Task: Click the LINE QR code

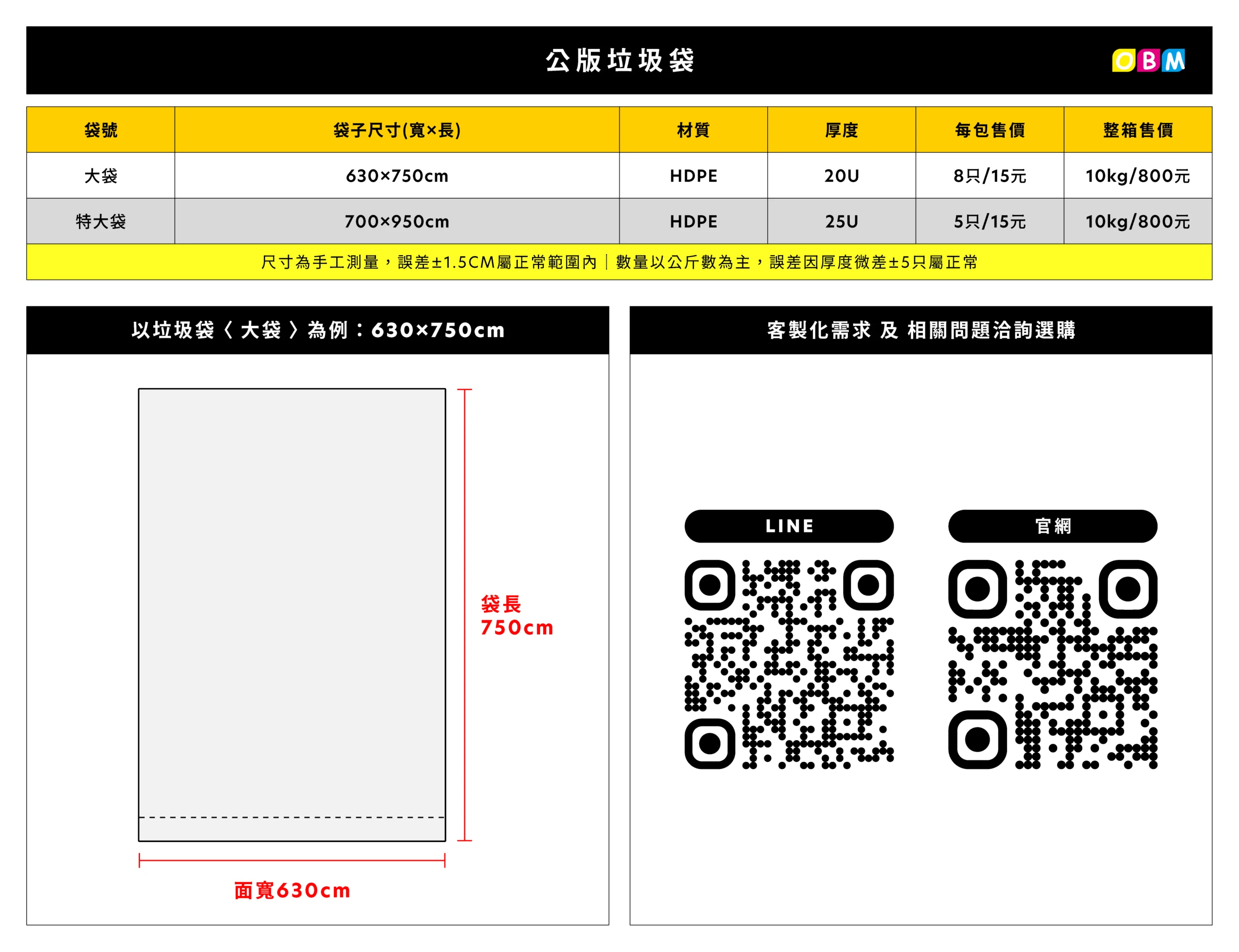Action: (788, 664)
